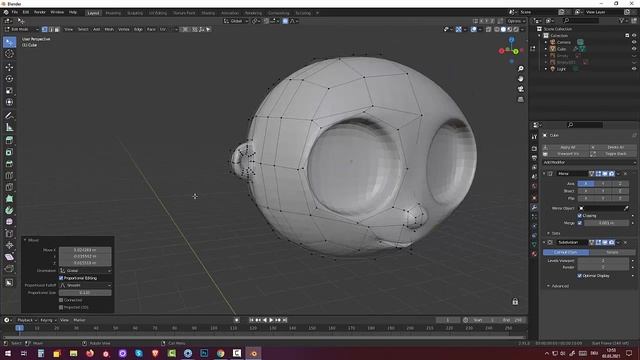Select the Scale tool
The image size is (640, 360).
[x=9, y=91]
